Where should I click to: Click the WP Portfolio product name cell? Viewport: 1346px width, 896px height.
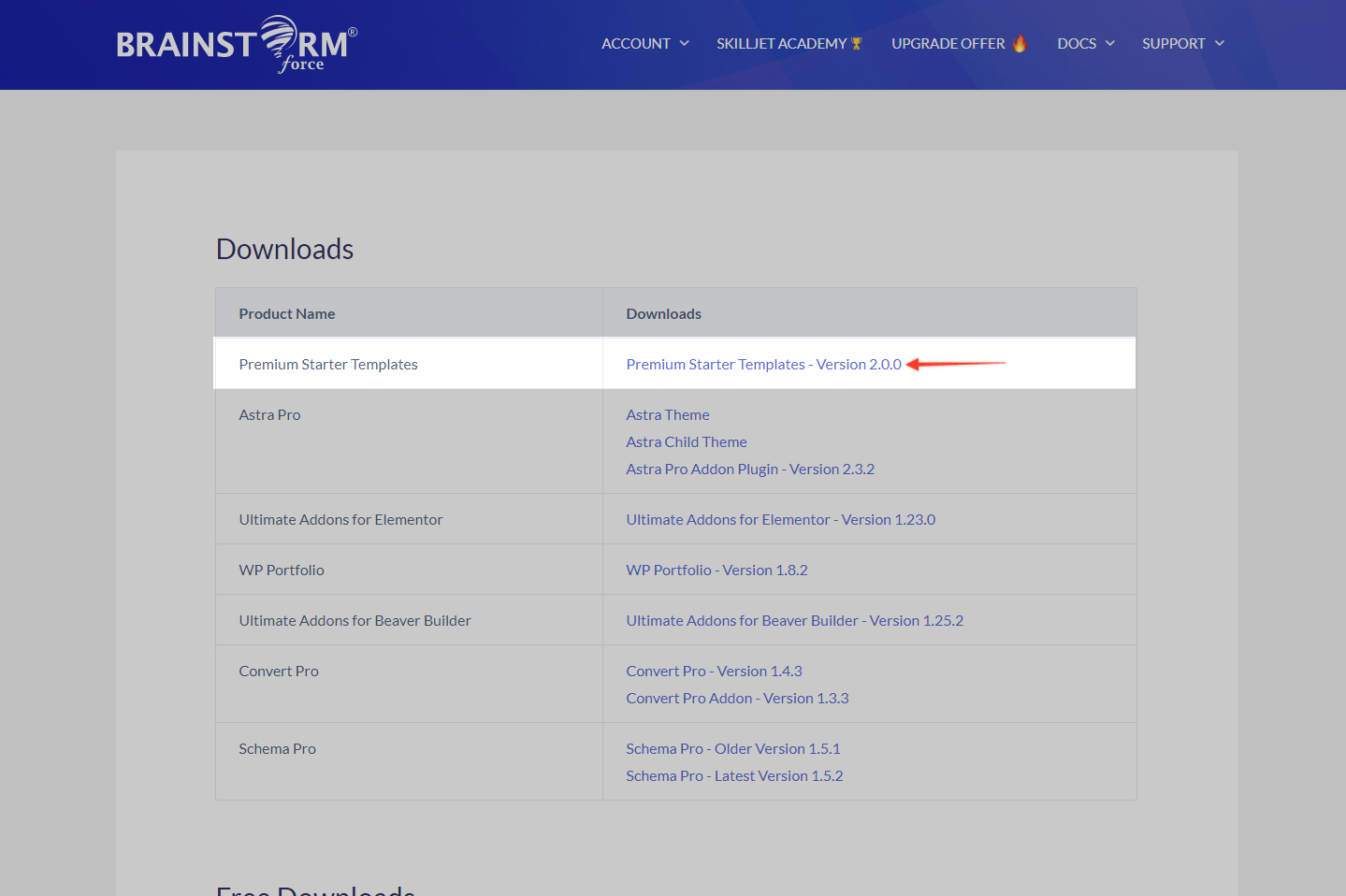coord(409,570)
